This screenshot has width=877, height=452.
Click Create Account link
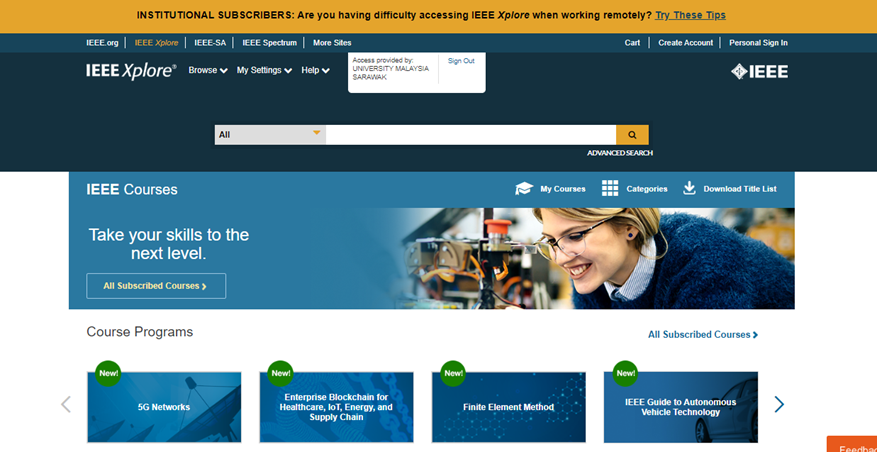click(x=686, y=43)
